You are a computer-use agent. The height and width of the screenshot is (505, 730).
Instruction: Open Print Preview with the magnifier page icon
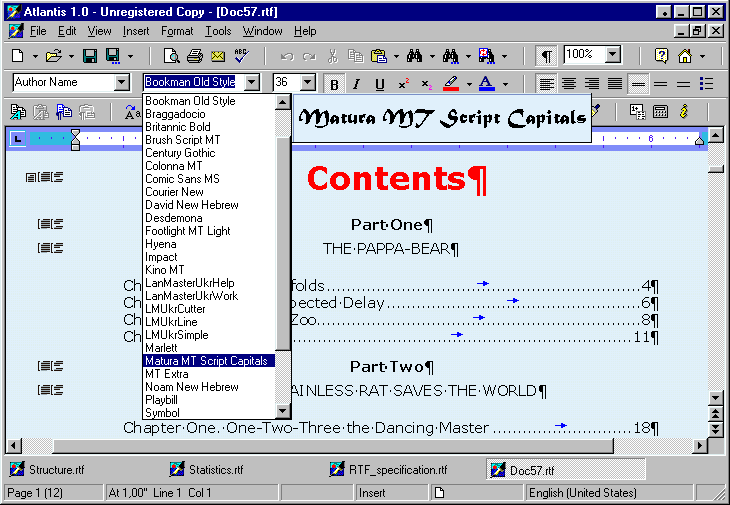tap(171, 56)
